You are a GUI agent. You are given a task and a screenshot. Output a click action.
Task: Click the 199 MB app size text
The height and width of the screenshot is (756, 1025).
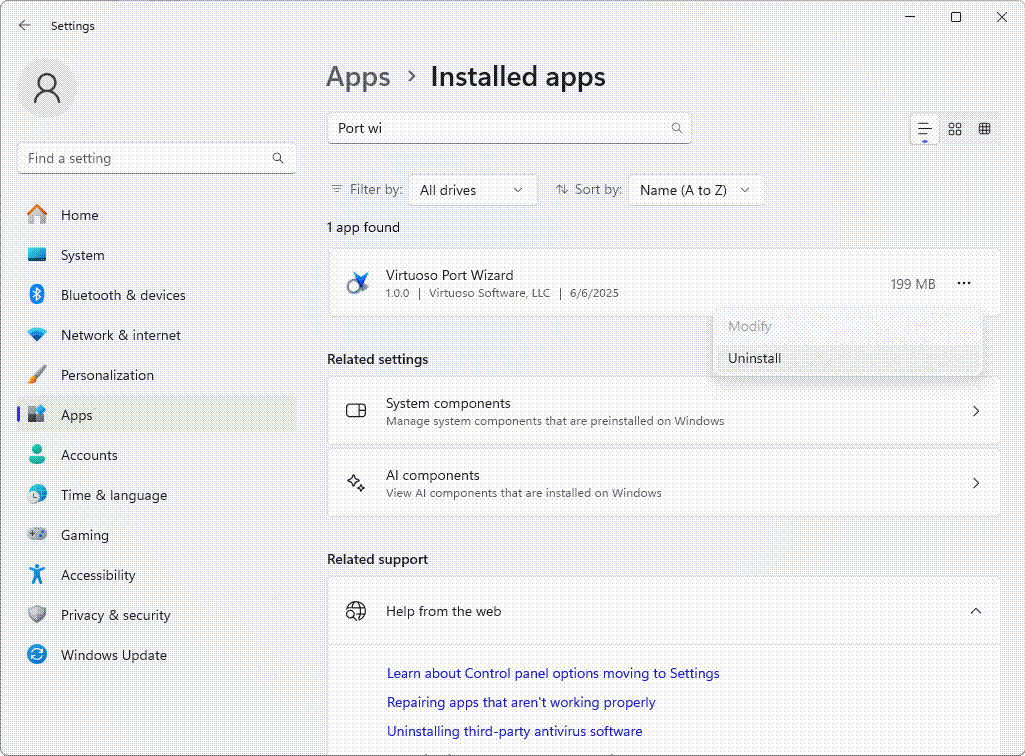point(913,284)
